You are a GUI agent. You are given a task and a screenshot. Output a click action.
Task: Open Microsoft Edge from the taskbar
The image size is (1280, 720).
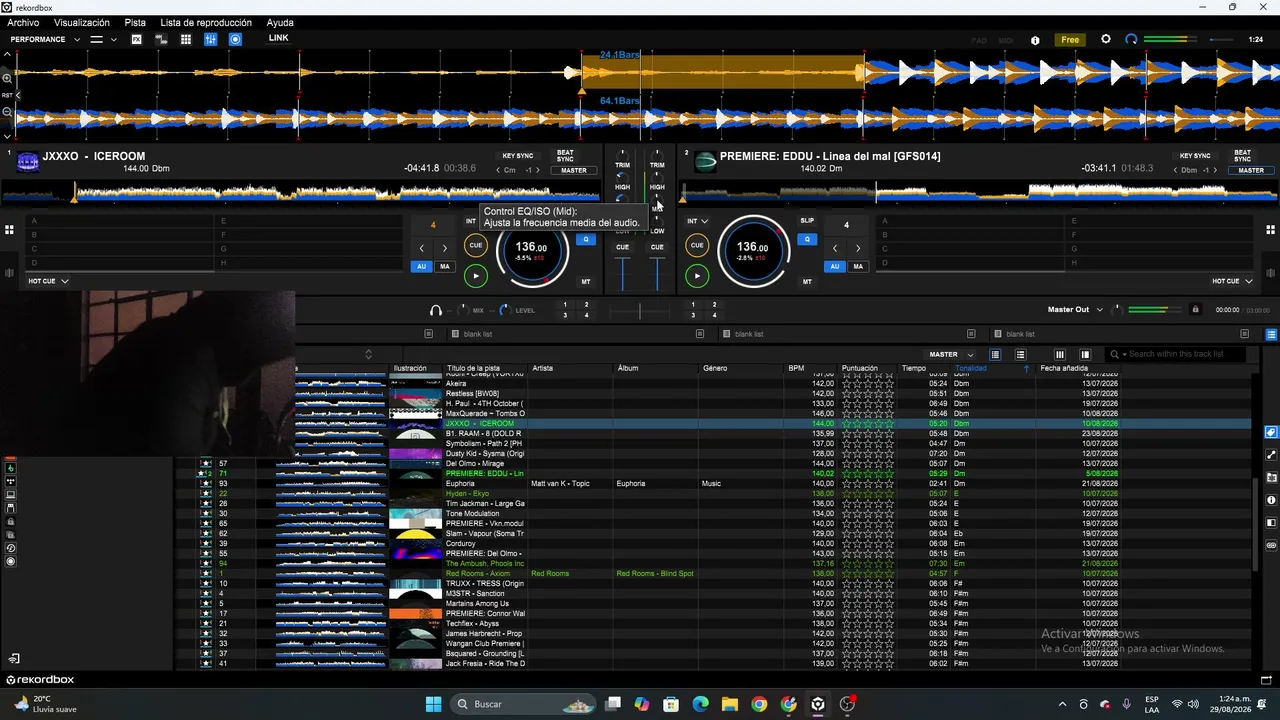[x=700, y=704]
